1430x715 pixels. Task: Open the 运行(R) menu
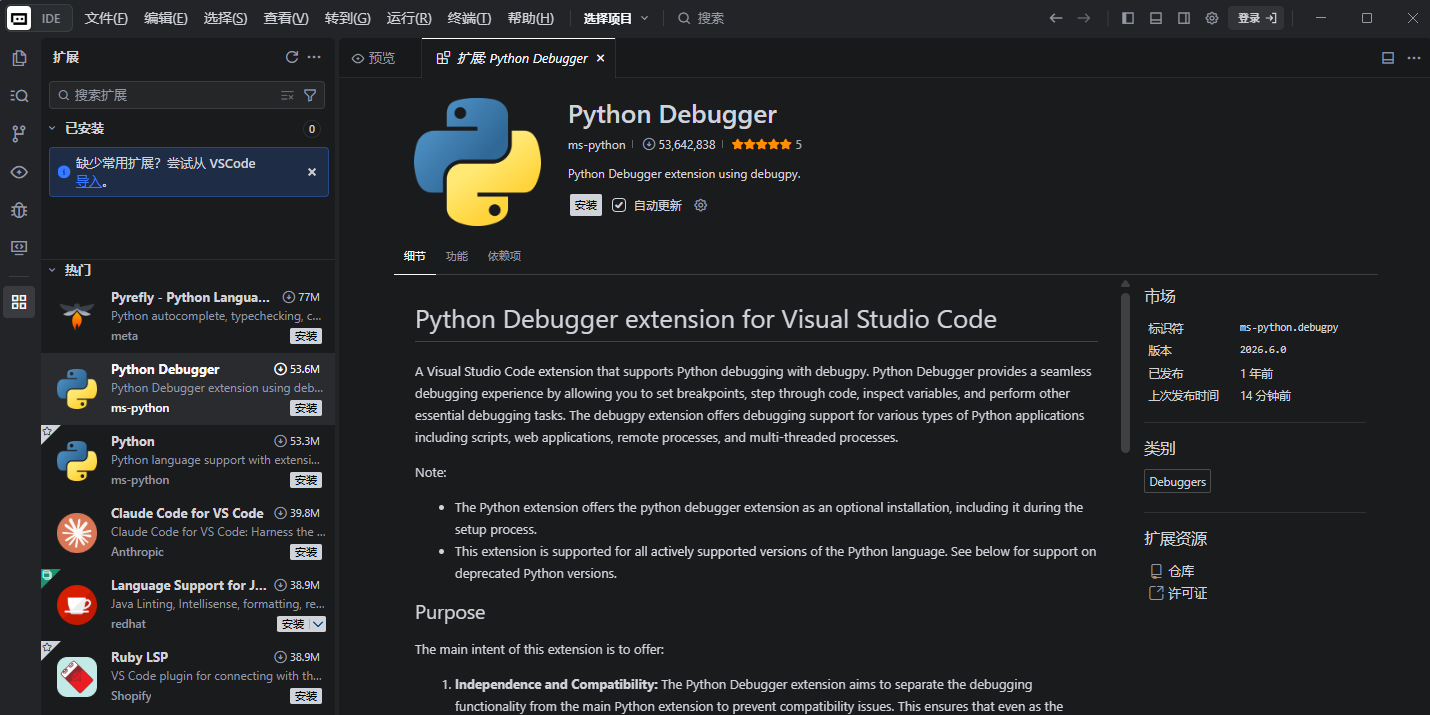point(409,18)
